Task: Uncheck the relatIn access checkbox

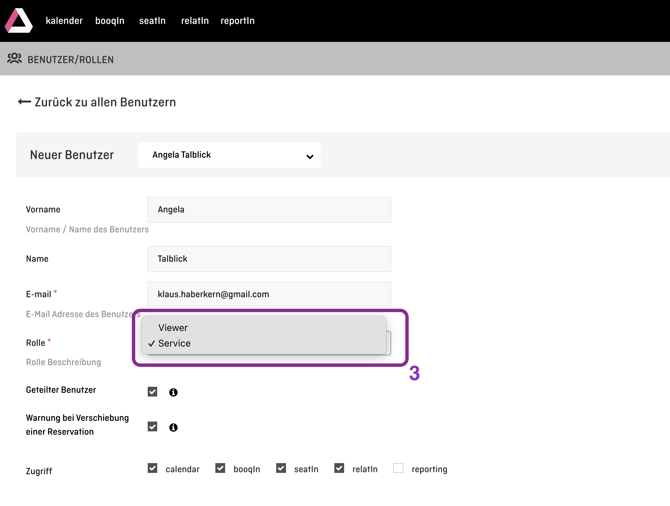Action: coord(339,468)
